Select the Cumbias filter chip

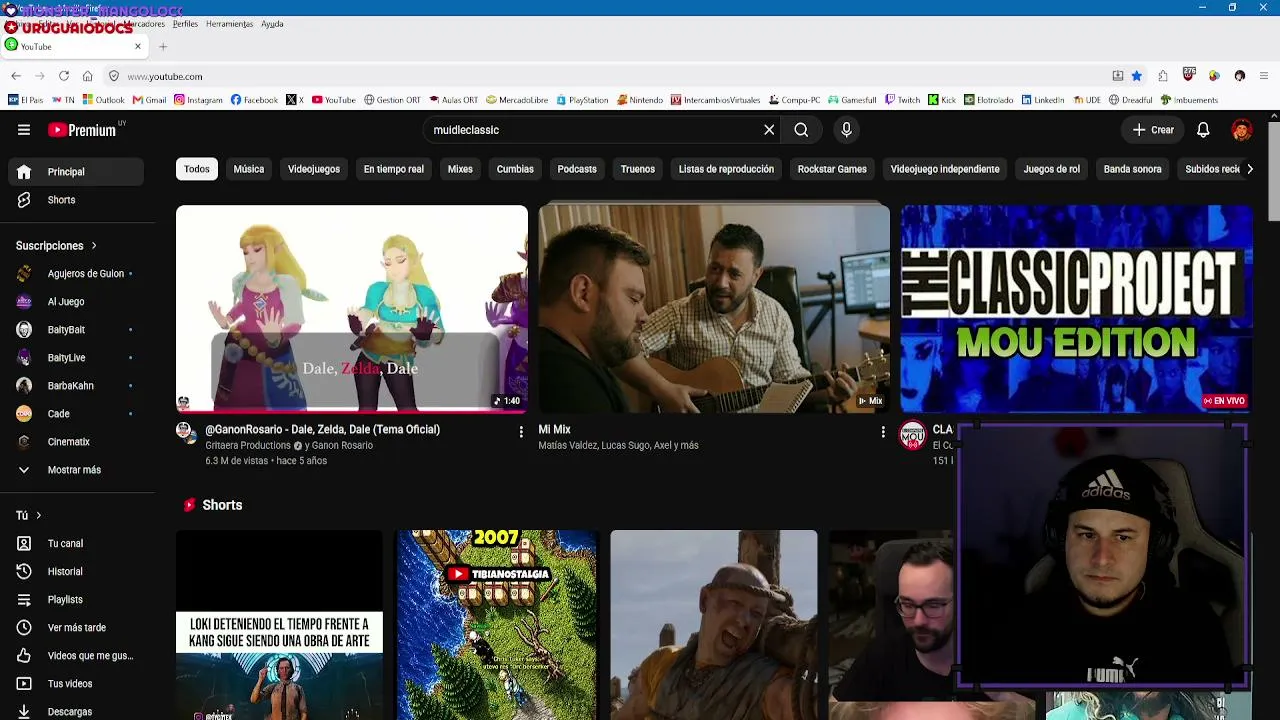[515, 169]
